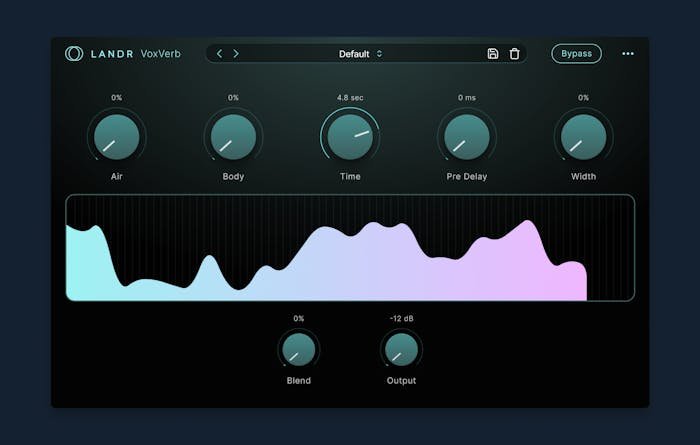Toggle the Bypass button
This screenshot has width=700, height=445.
pyautogui.click(x=576, y=54)
